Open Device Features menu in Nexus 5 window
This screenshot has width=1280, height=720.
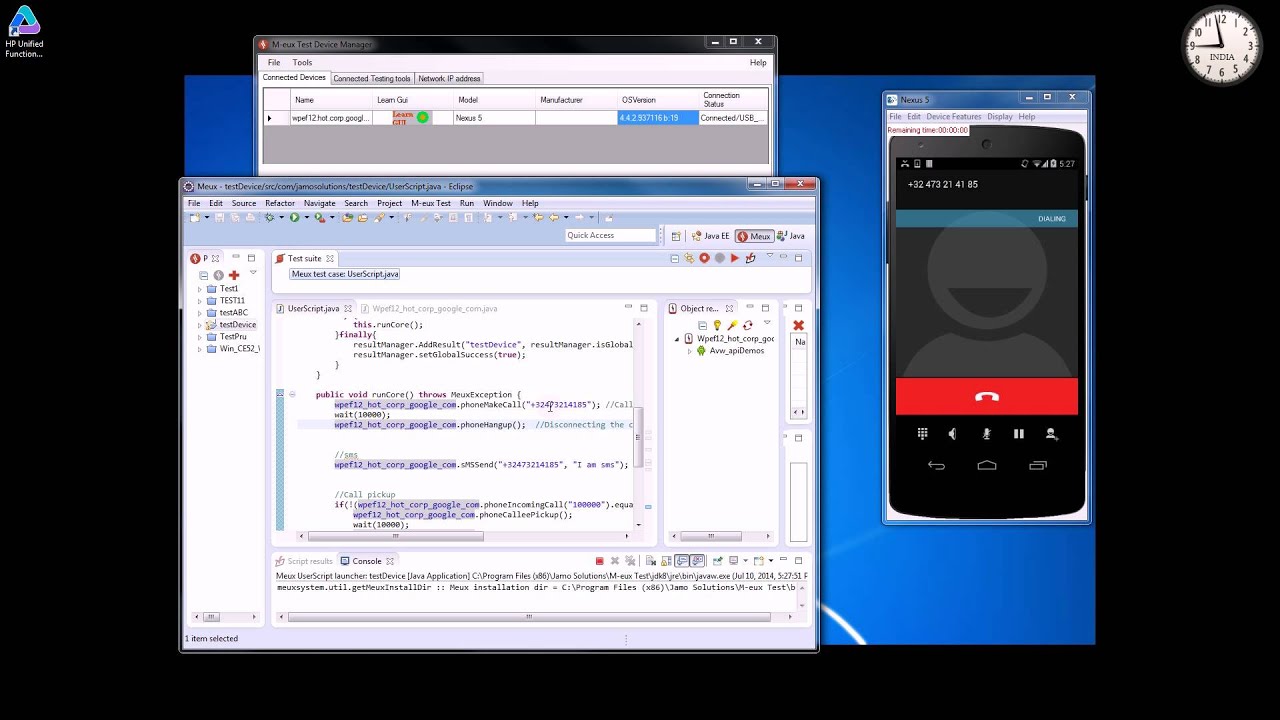coord(954,117)
